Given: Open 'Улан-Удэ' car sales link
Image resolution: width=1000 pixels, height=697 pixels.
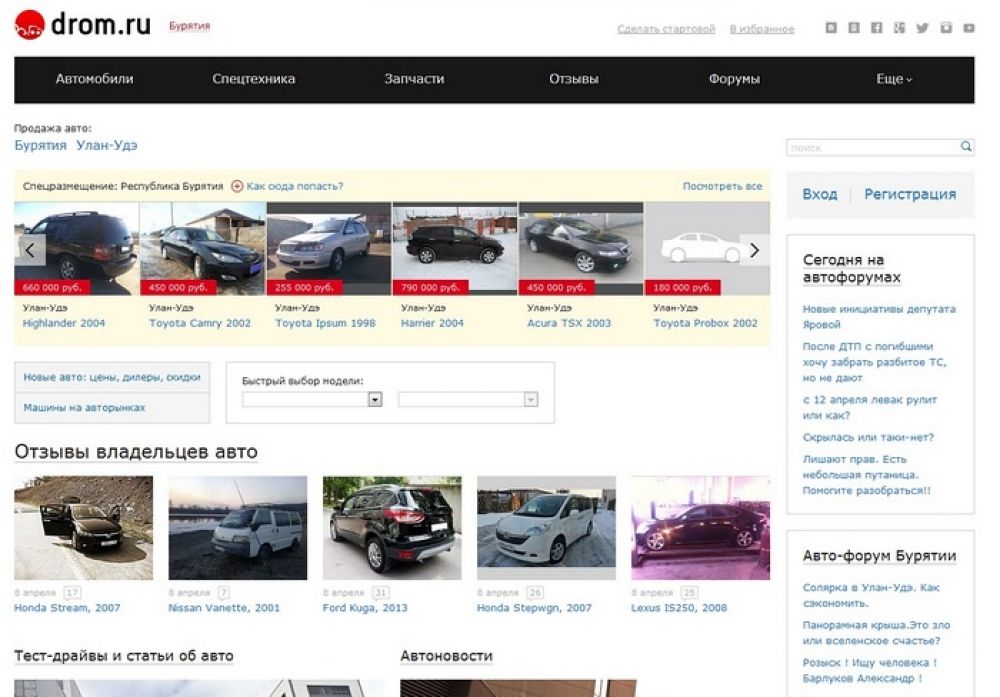Looking at the screenshot, I should click(107, 145).
